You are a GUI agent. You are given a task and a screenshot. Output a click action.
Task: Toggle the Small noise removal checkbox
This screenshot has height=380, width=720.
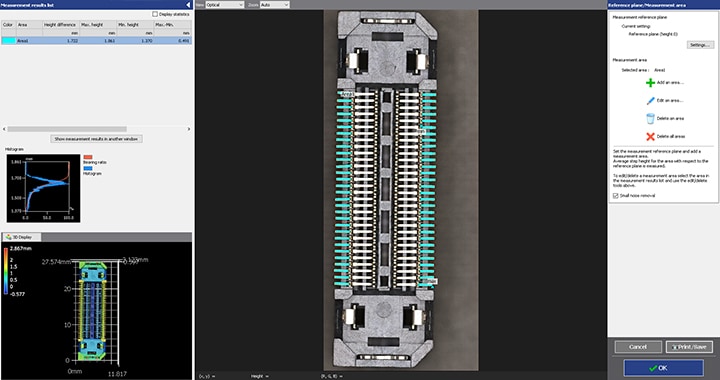615,196
